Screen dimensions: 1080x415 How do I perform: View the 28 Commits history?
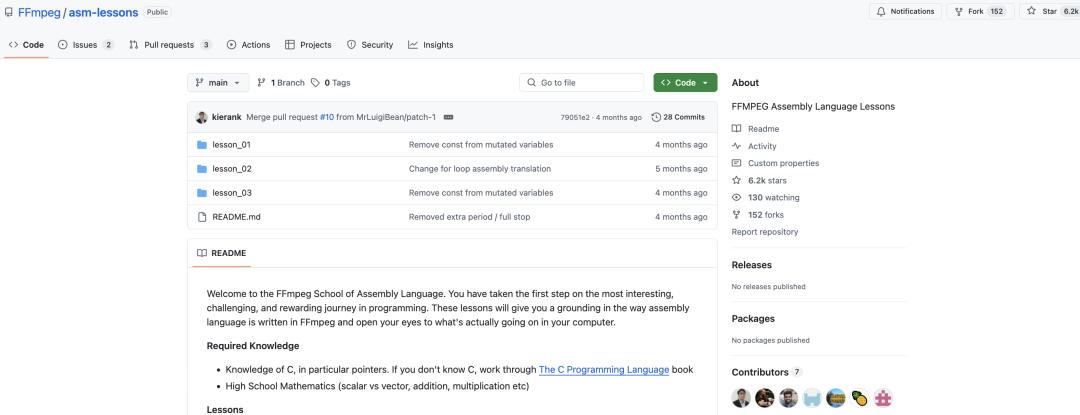(x=678, y=117)
